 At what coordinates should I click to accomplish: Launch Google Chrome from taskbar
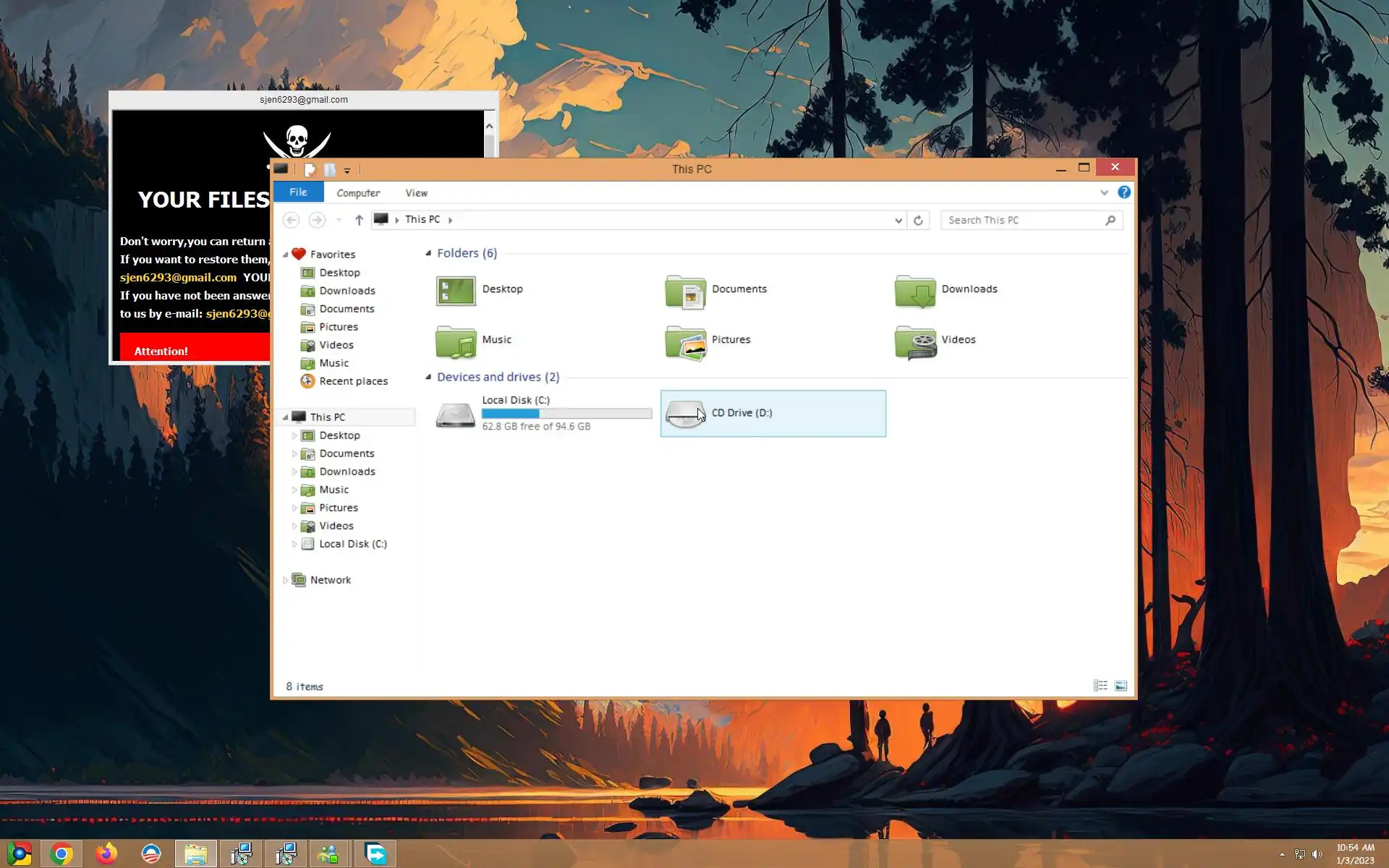pos(61,854)
